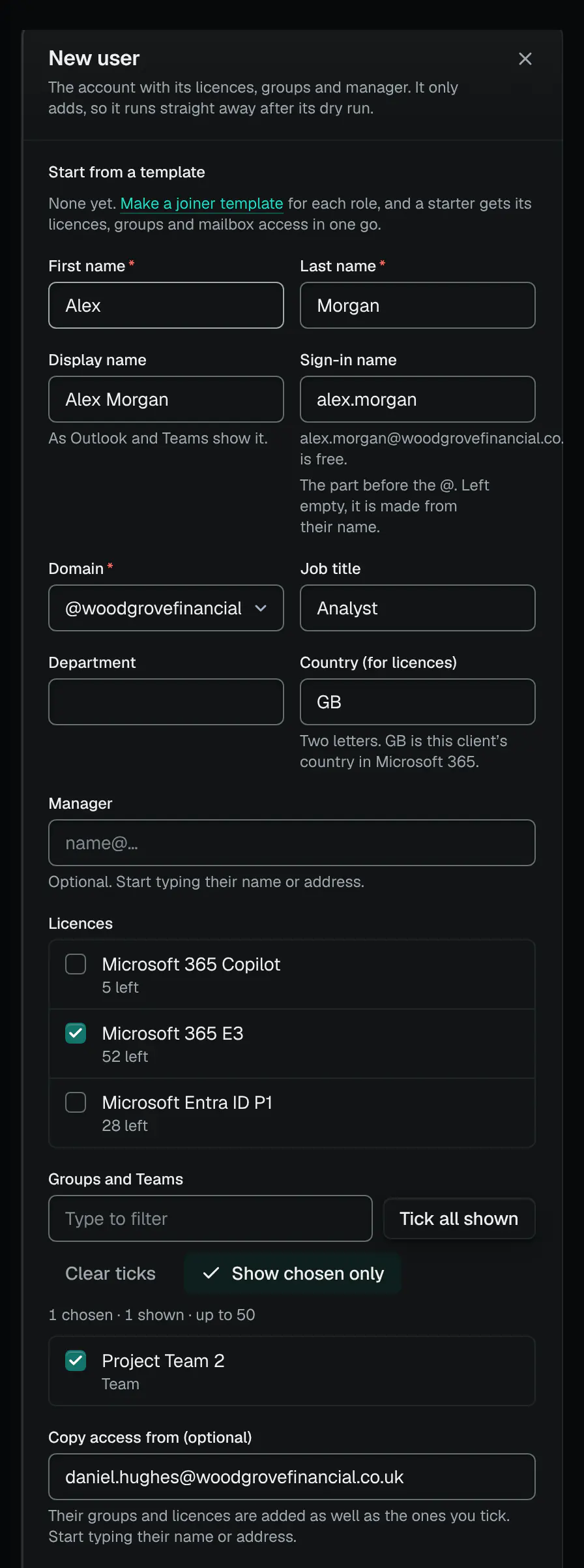Screen dimensions: 584x1568
Task: Open the Domain dropdown
Action: point(166,608)
